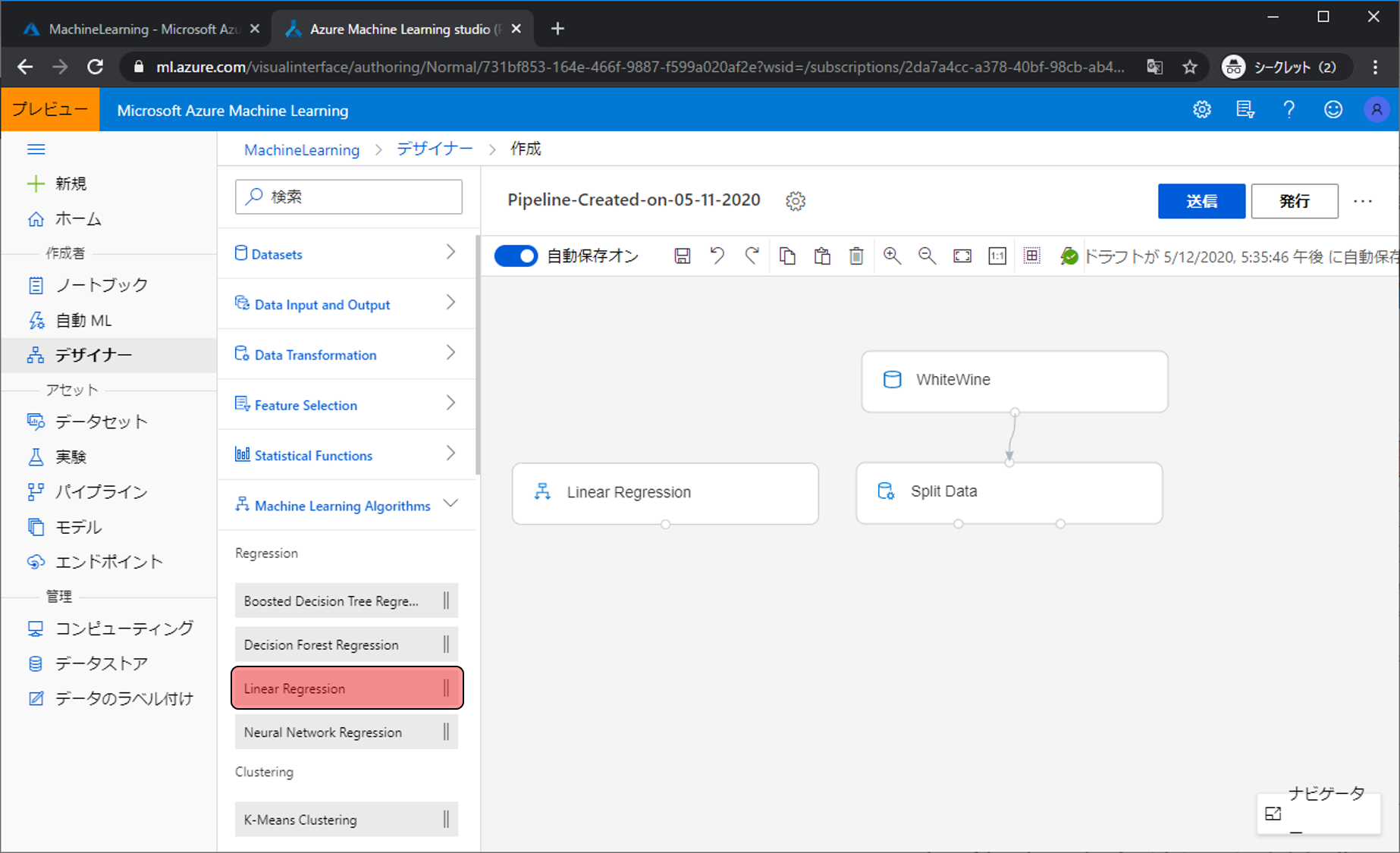Click the fit-to-screen icon
Screen dimensions: 1400x853
tap(962, 256)
